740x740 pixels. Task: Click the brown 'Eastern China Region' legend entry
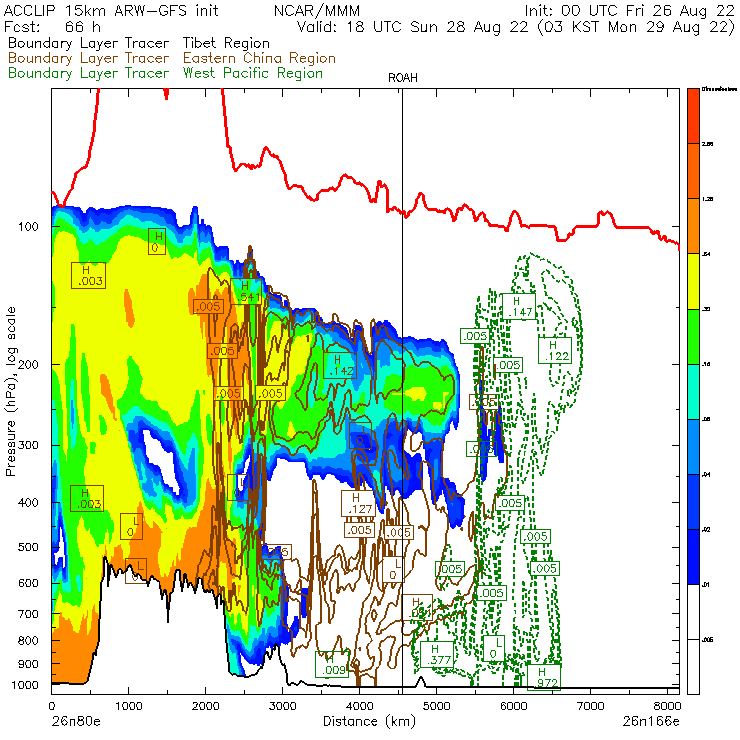pos(259,58)
